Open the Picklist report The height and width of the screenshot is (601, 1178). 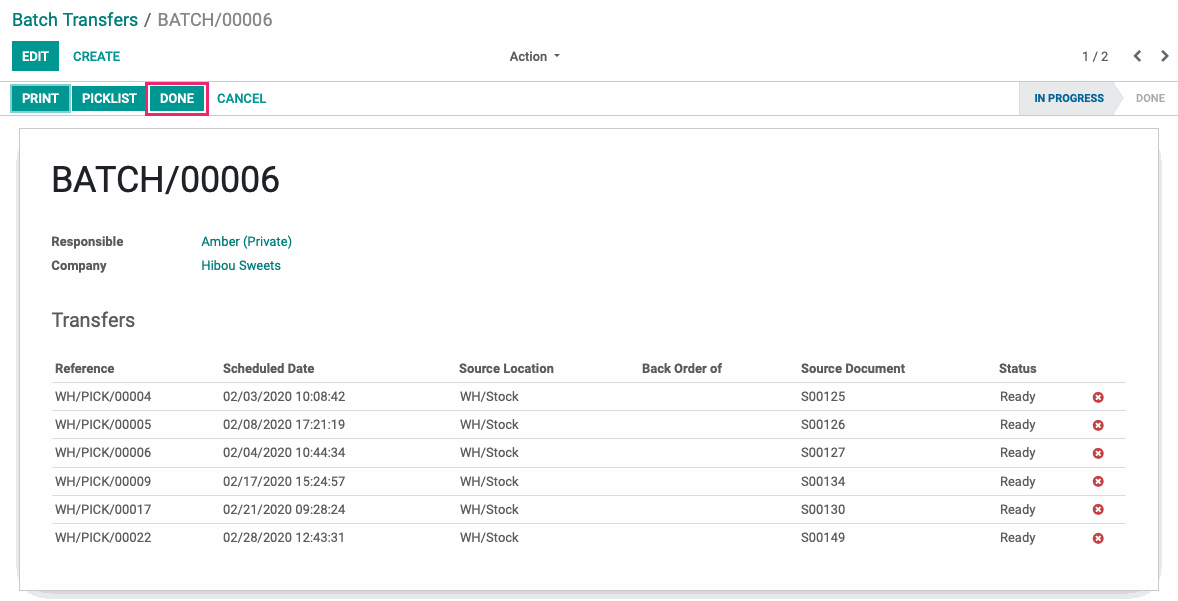click(x=109, y=98)
